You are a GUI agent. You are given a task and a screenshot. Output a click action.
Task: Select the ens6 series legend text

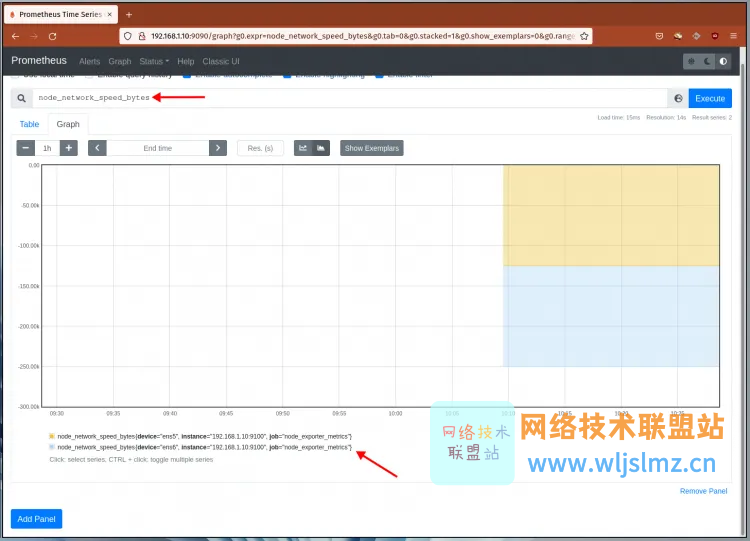point(205,447)
